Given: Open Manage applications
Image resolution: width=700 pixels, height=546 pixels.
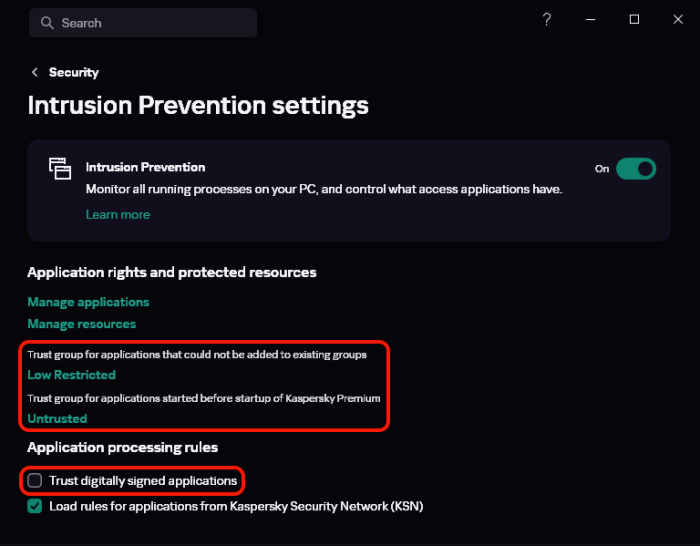Looking at the screenshot, I should (88, 302).
